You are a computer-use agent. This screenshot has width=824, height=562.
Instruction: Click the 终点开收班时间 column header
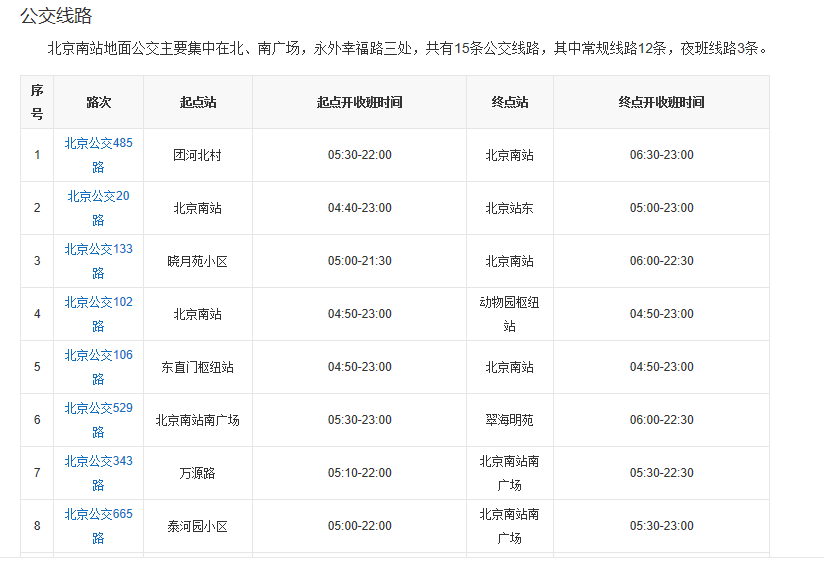tap(662, 102)
